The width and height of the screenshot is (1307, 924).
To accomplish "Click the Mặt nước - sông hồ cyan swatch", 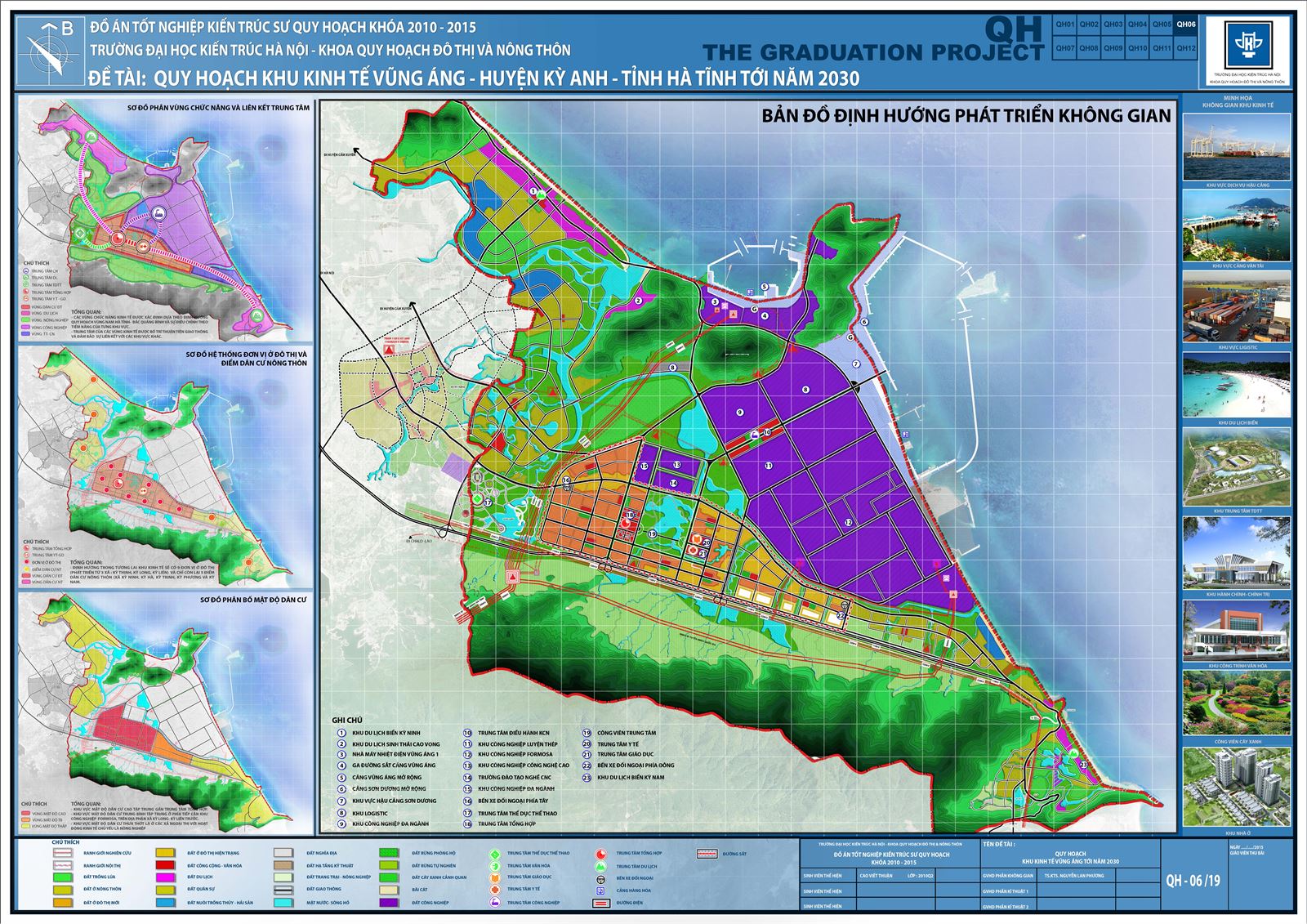I will pyautogui.click(x=283, y=903).
